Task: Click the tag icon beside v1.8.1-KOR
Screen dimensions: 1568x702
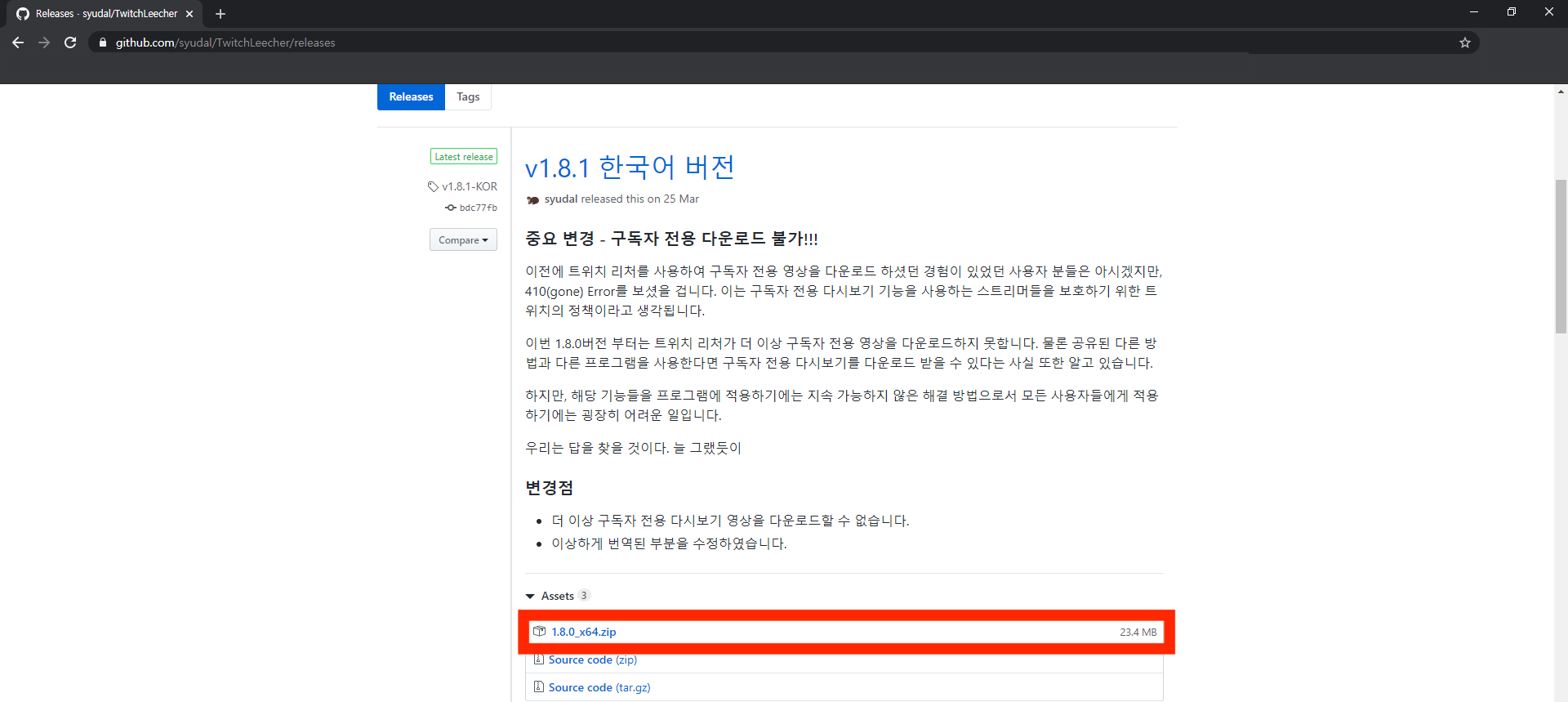Action: tap(433, 186)
